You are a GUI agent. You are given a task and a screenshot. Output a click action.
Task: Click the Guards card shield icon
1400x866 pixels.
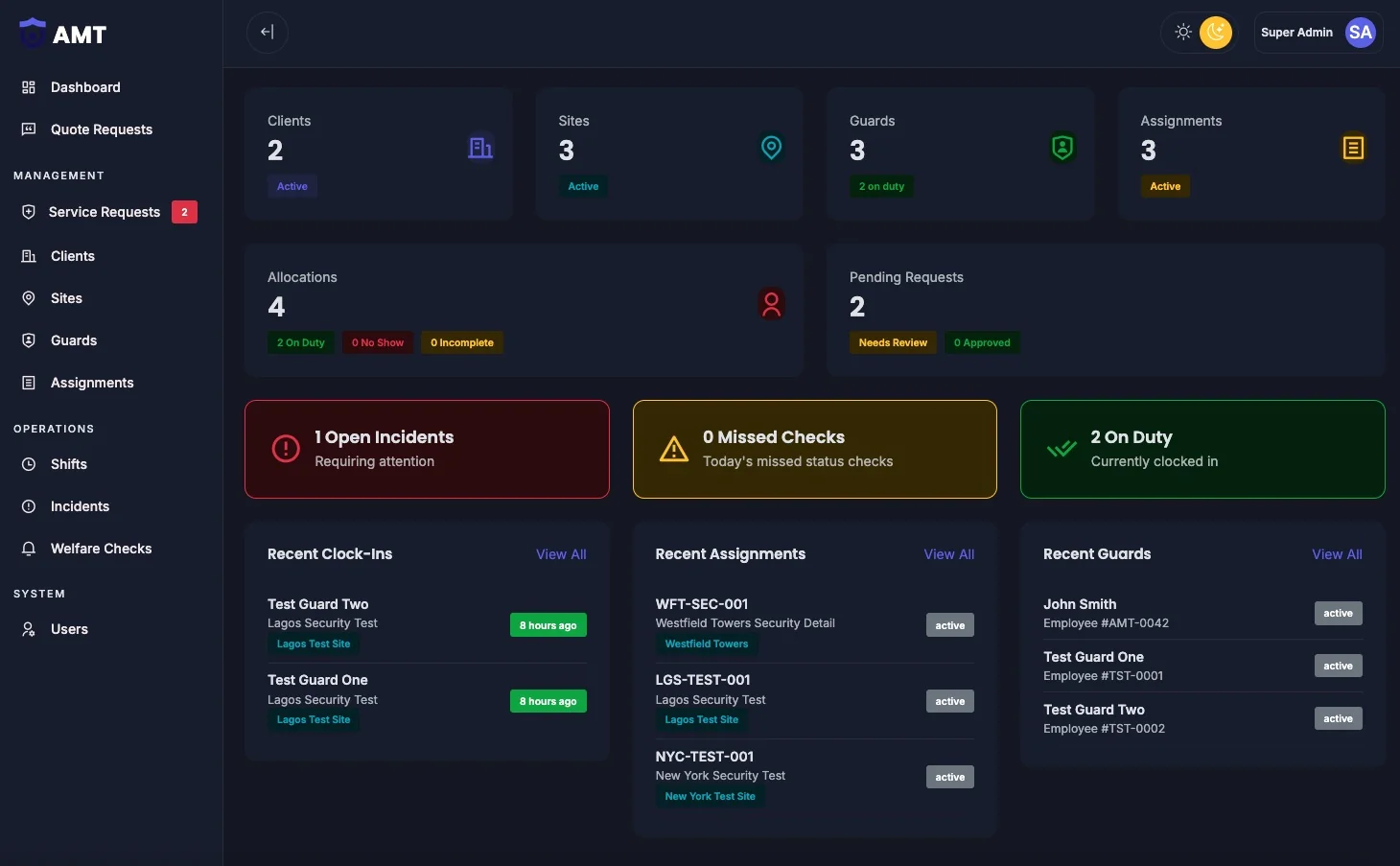[x=1062, y=148]
